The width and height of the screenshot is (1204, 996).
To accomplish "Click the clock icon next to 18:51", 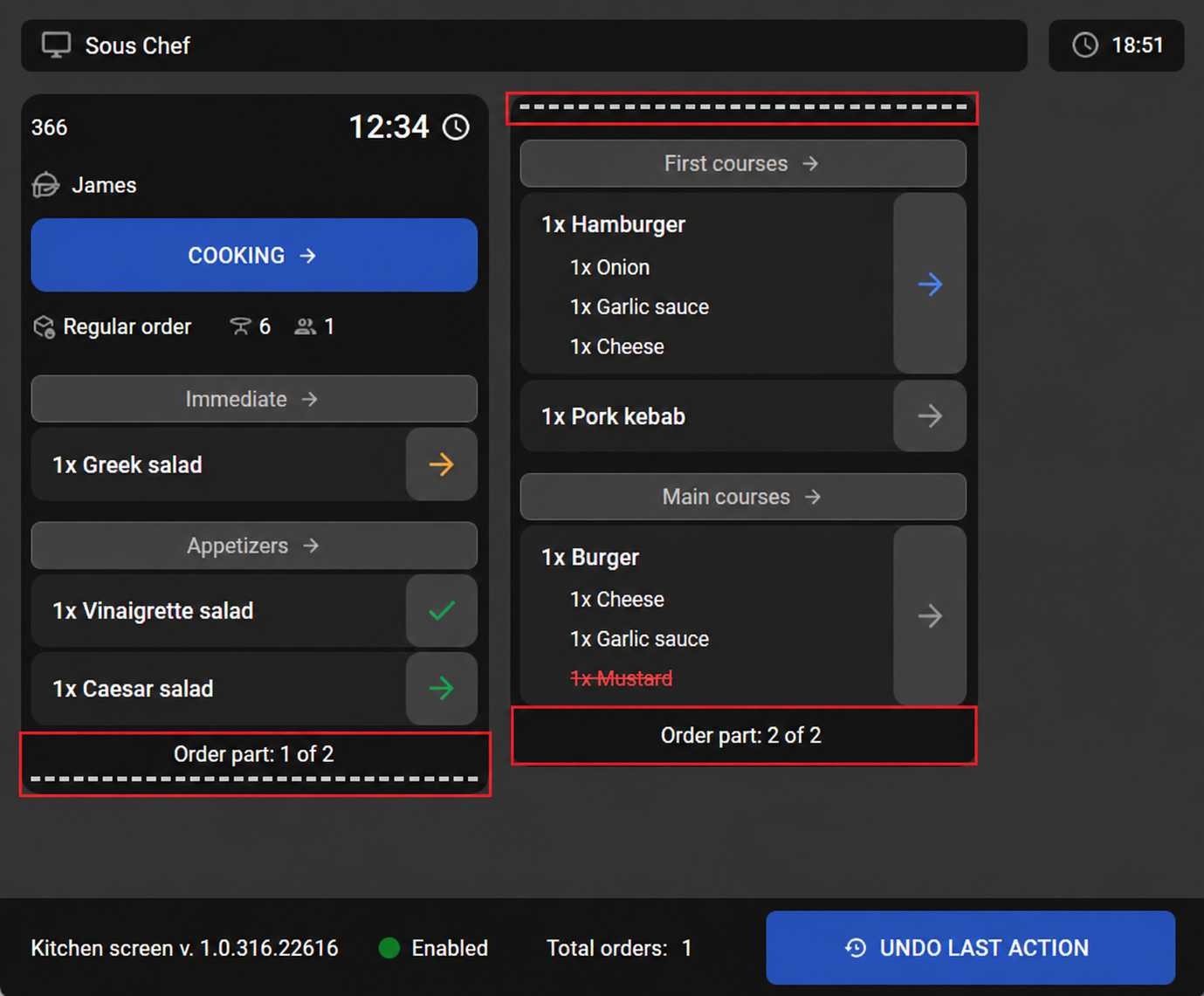I will tap(1085, 45).
